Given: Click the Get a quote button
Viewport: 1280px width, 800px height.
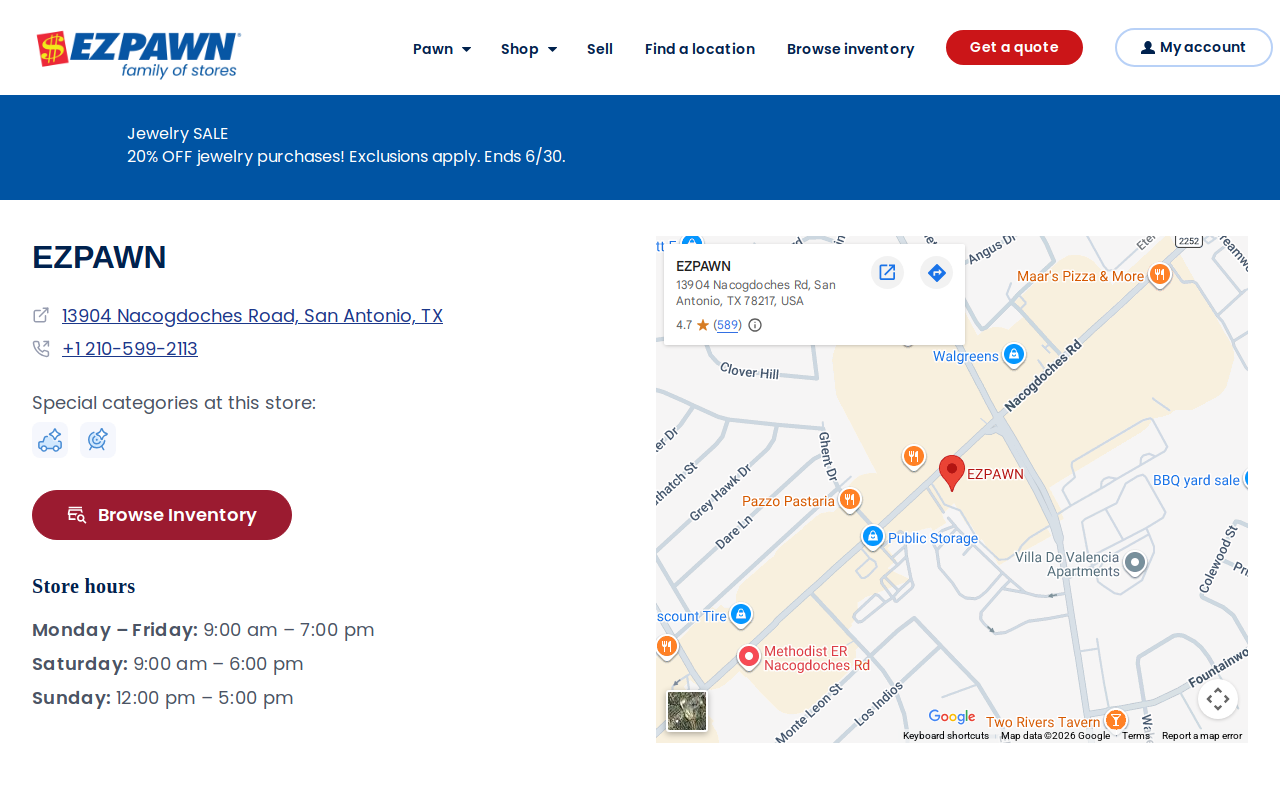Looking at the screenshot, I should pyautogui.click(x=1014, y=47).
